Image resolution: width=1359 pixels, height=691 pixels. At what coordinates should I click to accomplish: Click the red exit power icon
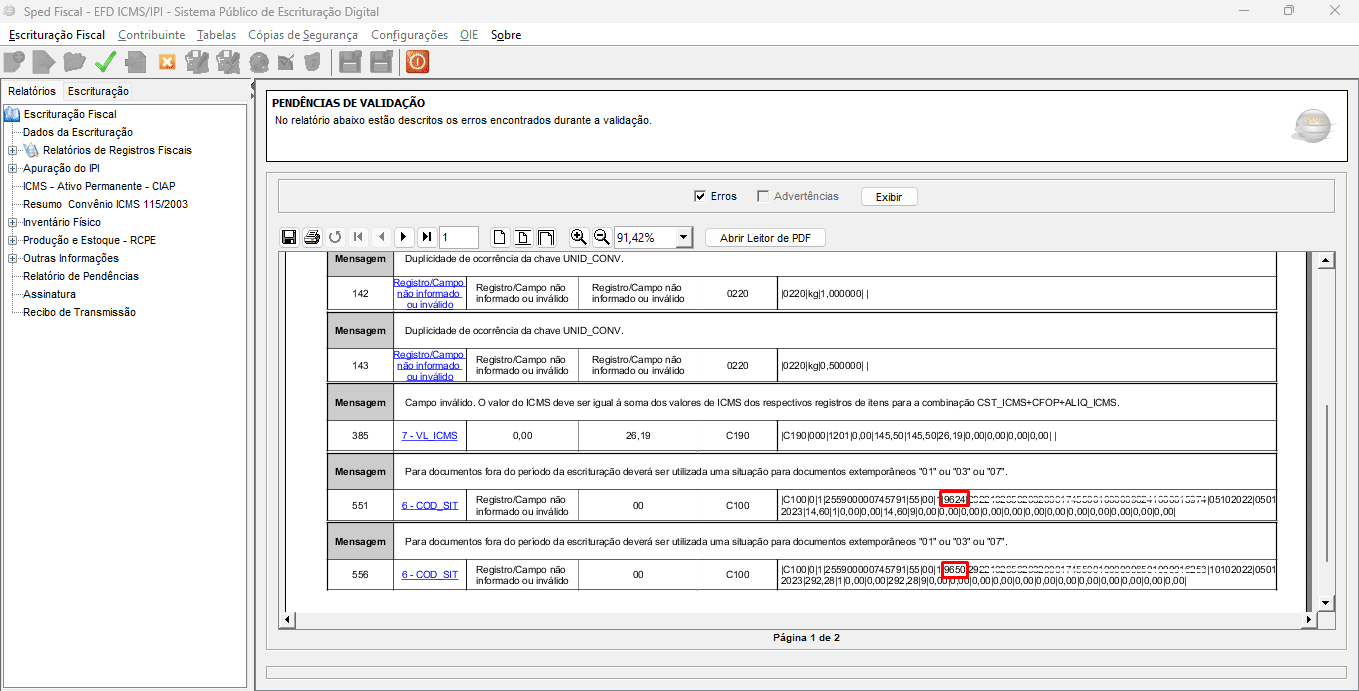[417, 62]
